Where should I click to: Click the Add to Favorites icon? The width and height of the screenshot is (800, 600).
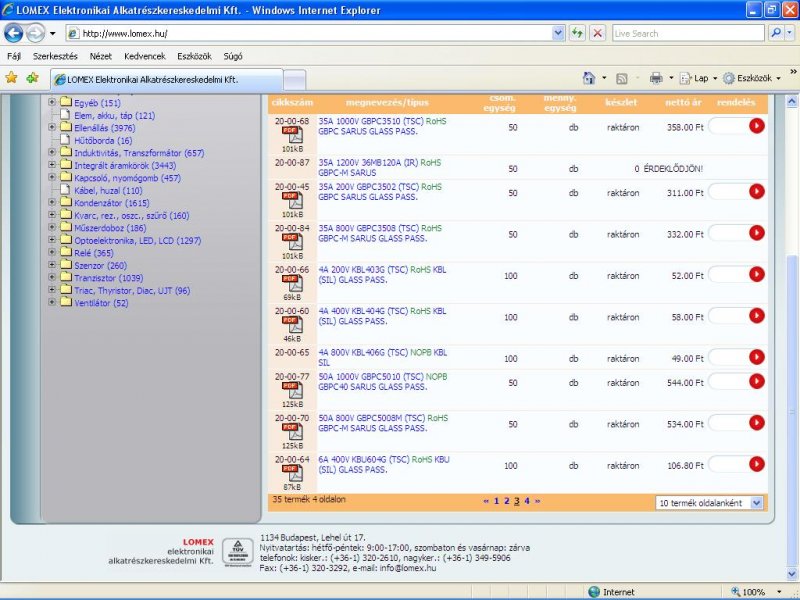[33, 78]
